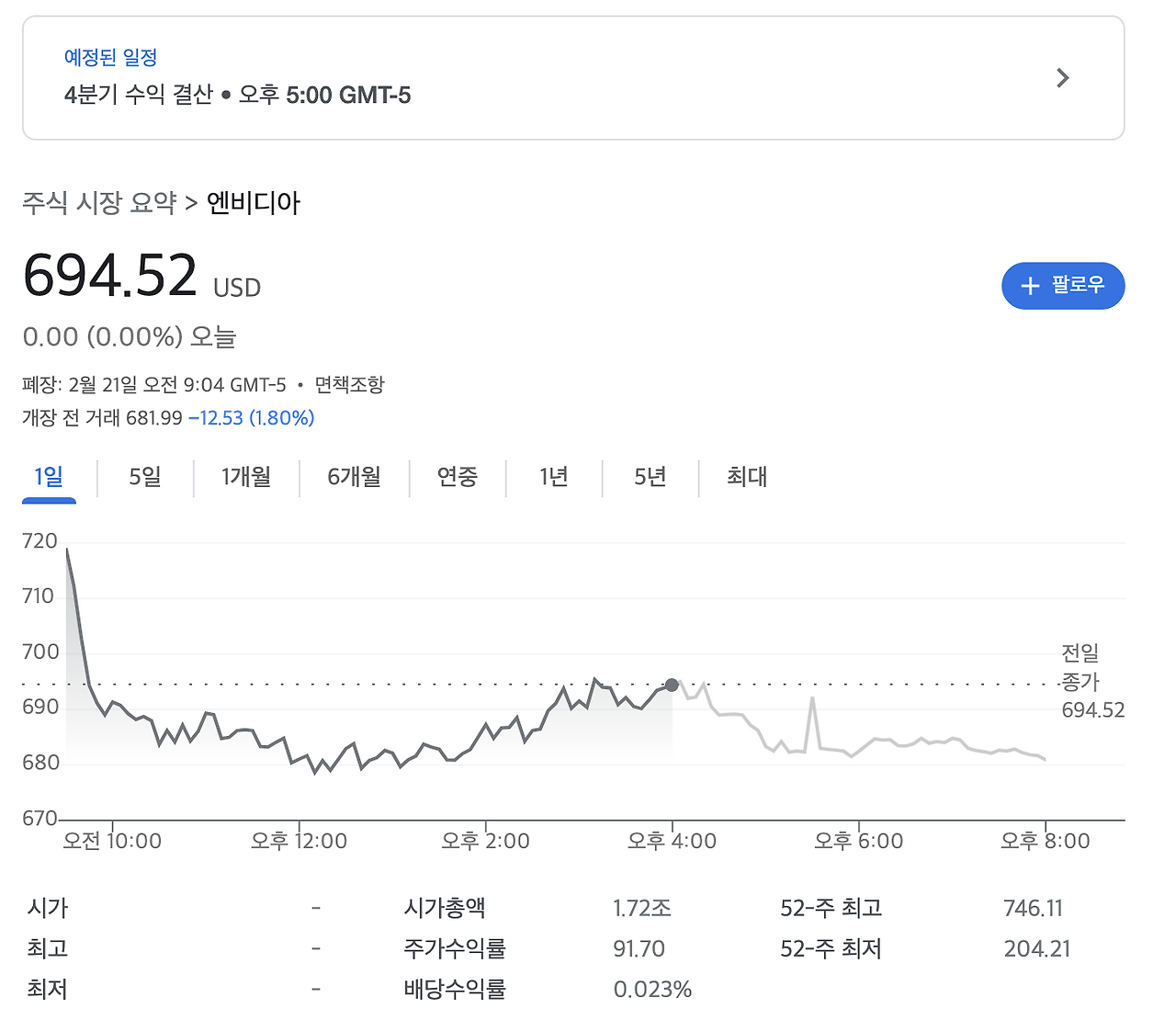
Task: Open the 면책조항 disclaimer link
Action: point(351,384)
